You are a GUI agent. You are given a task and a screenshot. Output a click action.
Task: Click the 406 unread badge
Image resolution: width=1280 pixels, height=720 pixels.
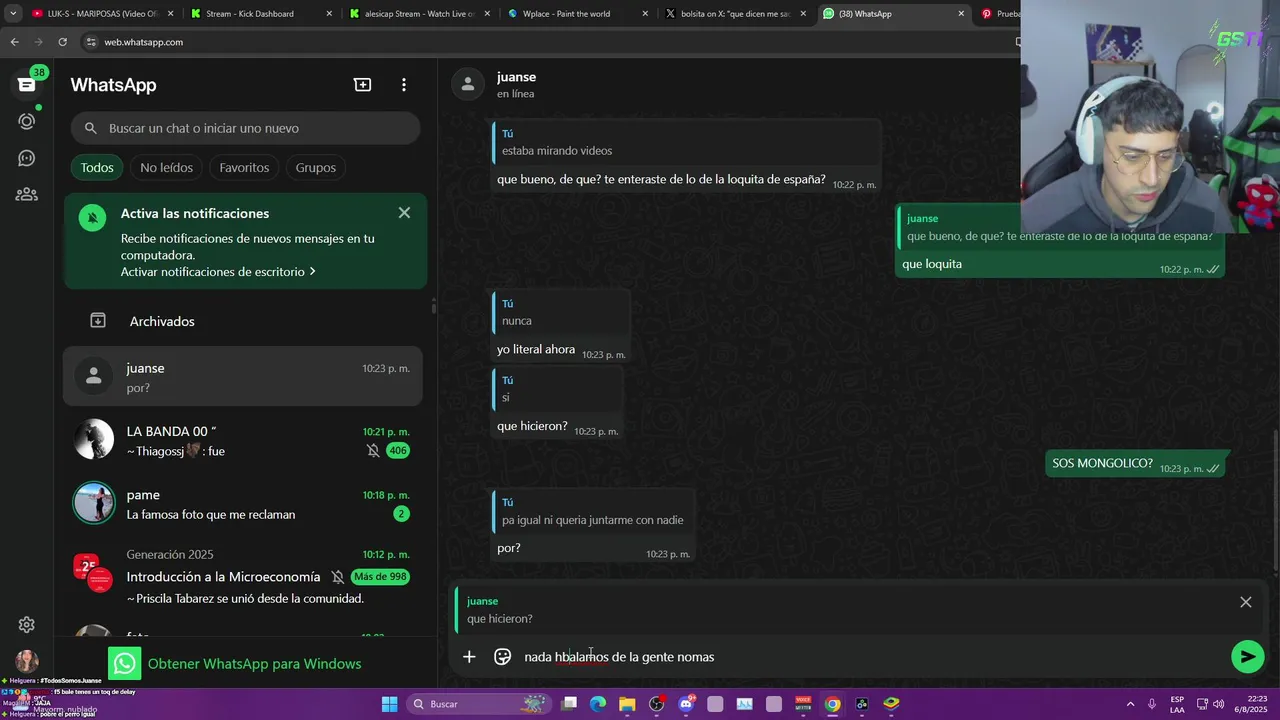[x=398, y=451]
